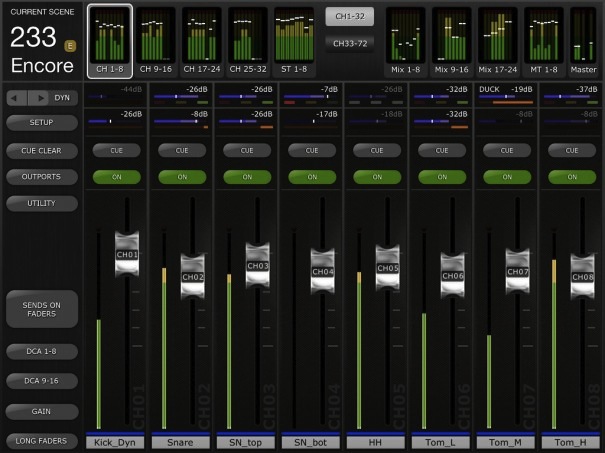Open the Mix 1-8 meter bank
The width and height of the screenshot is (605, 453).
tap(407, 41)
